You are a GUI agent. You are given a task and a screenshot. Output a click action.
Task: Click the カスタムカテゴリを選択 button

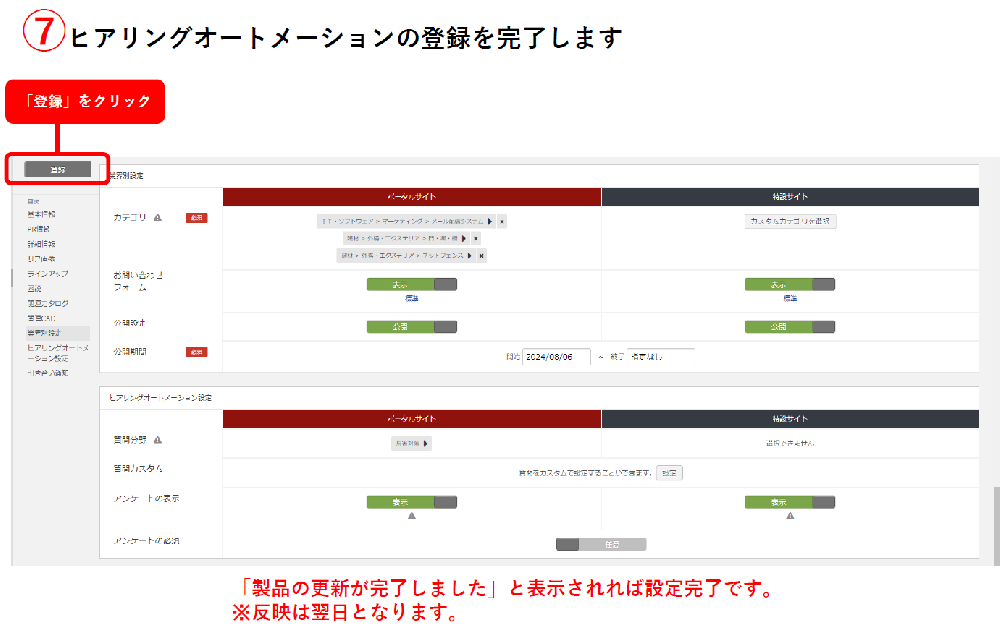click(x=790, y=222)
